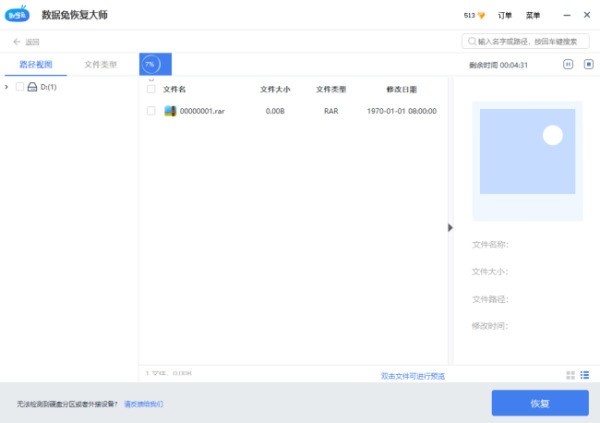This screenshot has height=423, width=600.
Task: Click the blue 恢复 recover button
Action: pyautogui.click(x=539, y=403)
